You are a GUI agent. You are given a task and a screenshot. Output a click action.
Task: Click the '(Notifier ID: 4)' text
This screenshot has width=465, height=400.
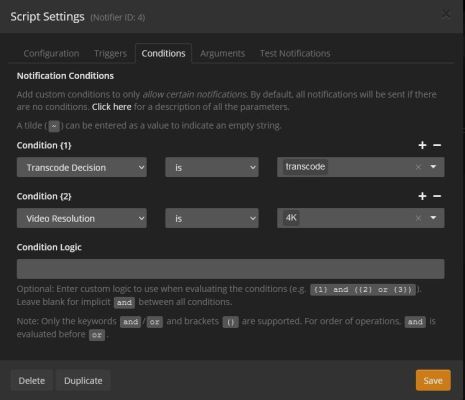tap(118, 17)
